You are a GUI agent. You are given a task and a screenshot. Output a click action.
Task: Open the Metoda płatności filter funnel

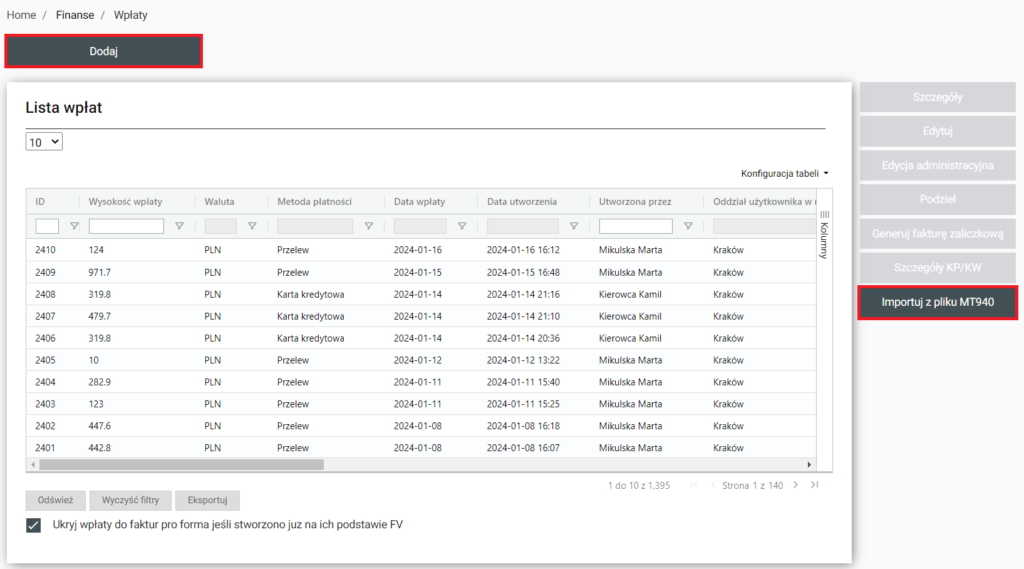click(x=369, y=226)
